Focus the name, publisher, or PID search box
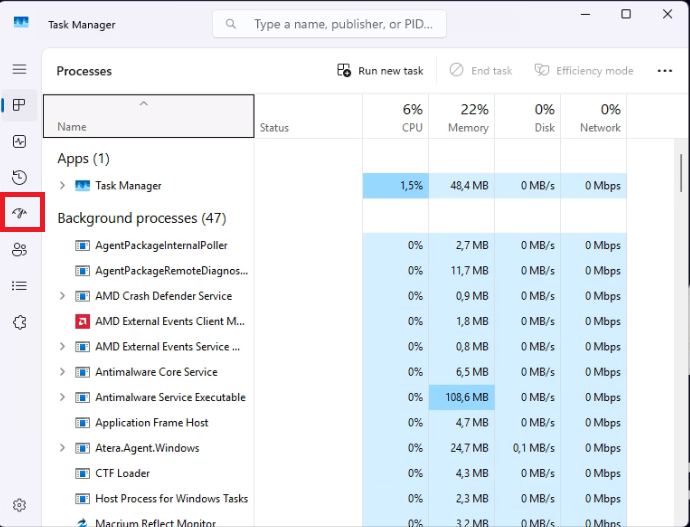 (x=329, y=24)
